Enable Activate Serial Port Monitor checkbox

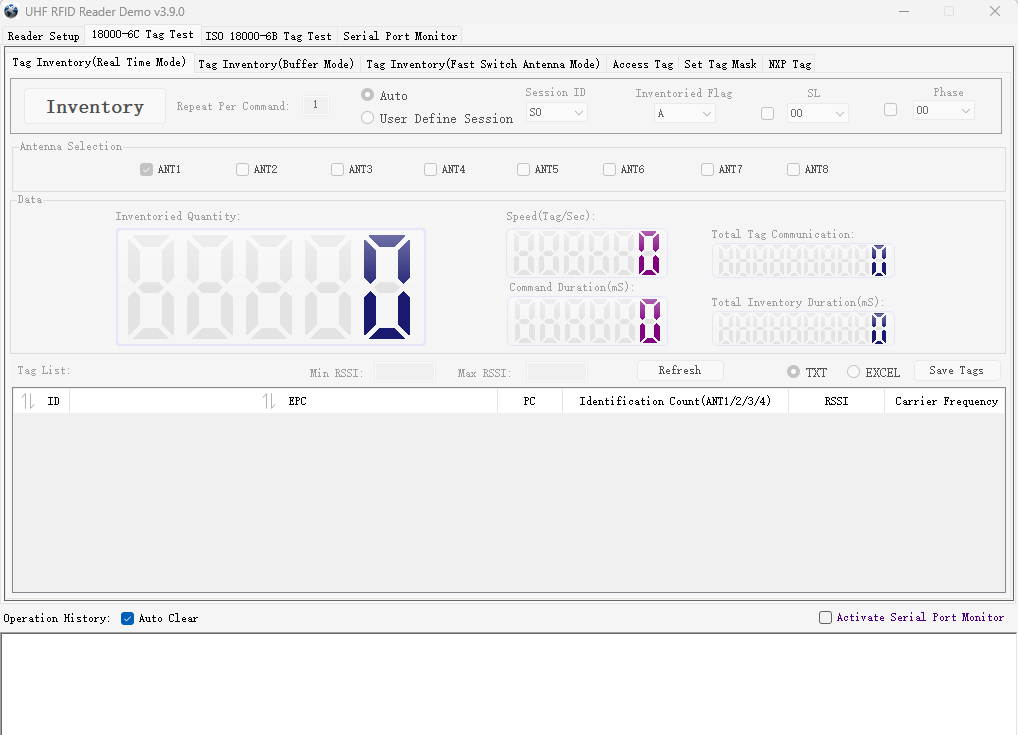point(825,617)
